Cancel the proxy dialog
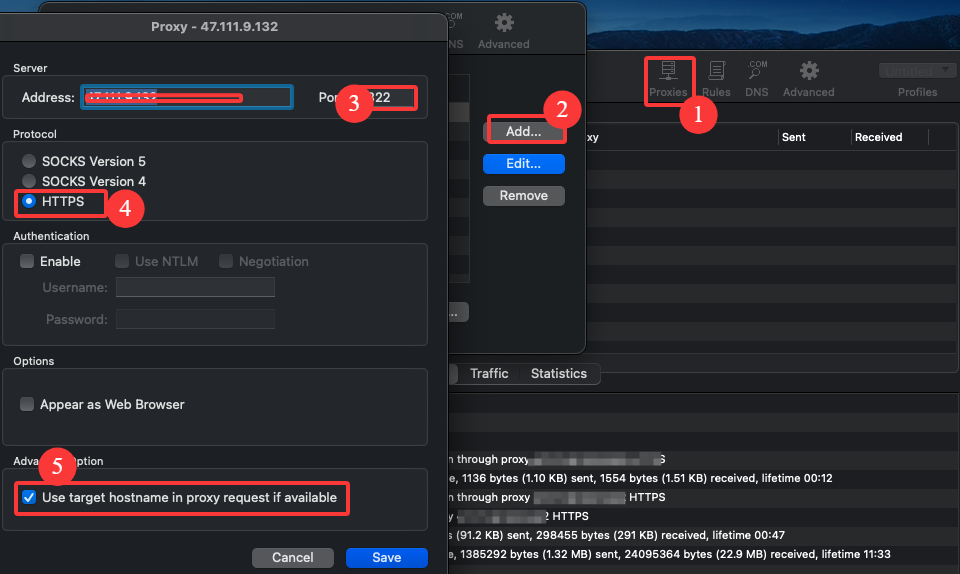 pyautogui.click(x=292, y=557)
